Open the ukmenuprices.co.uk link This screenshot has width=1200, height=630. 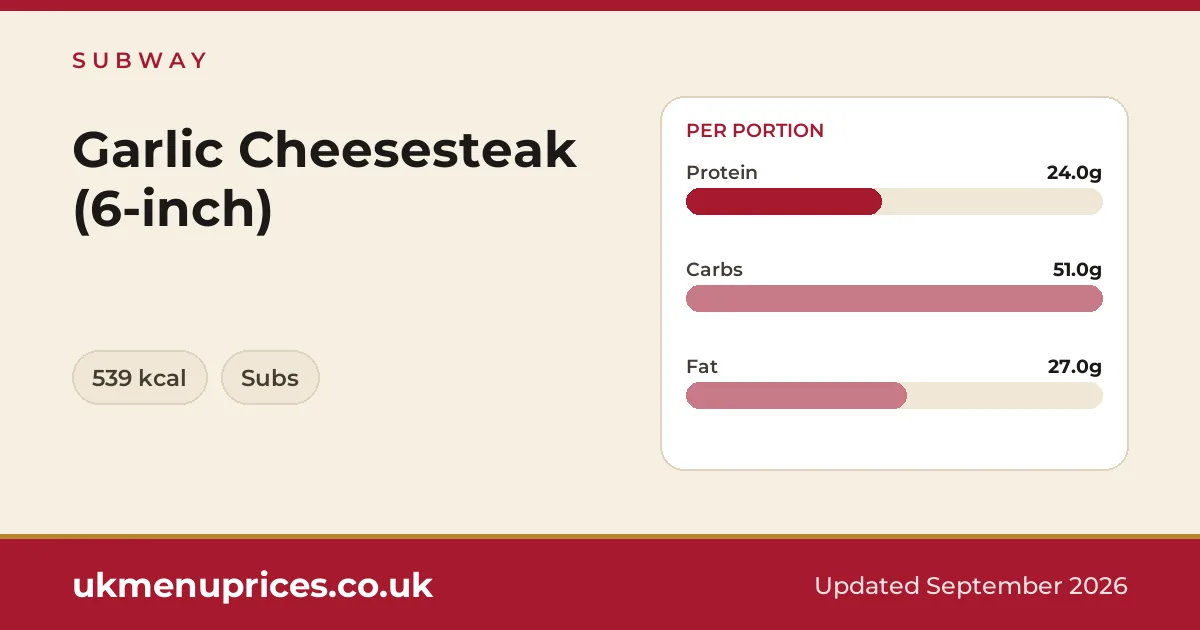click(x=253, y=585)
